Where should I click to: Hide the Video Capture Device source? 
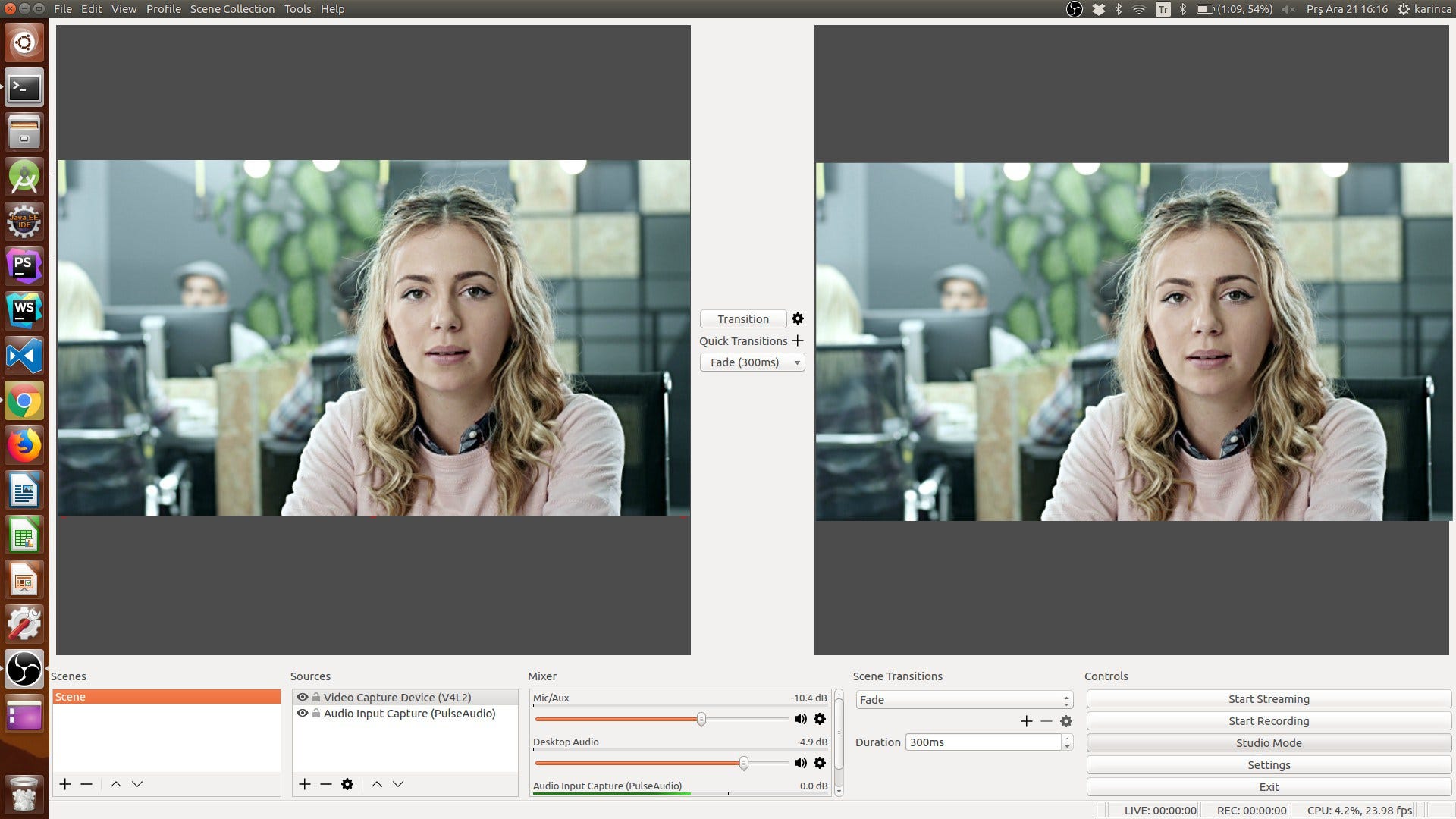303,698
